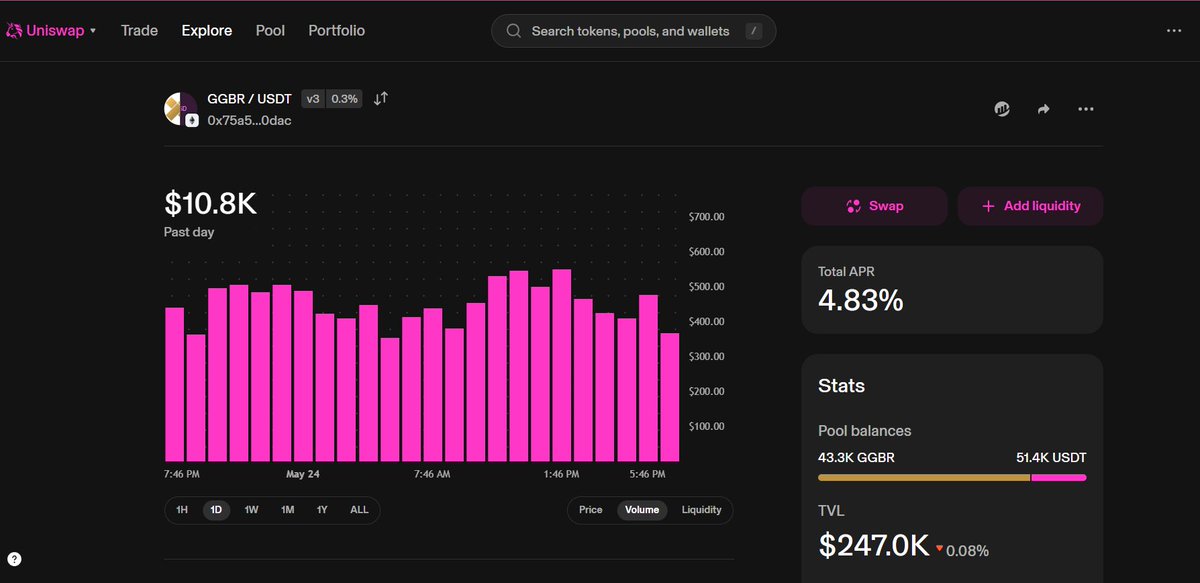Viewport: 1200px width, 583px height.
Task: Open the Trade menu
Action: (140, 31)
